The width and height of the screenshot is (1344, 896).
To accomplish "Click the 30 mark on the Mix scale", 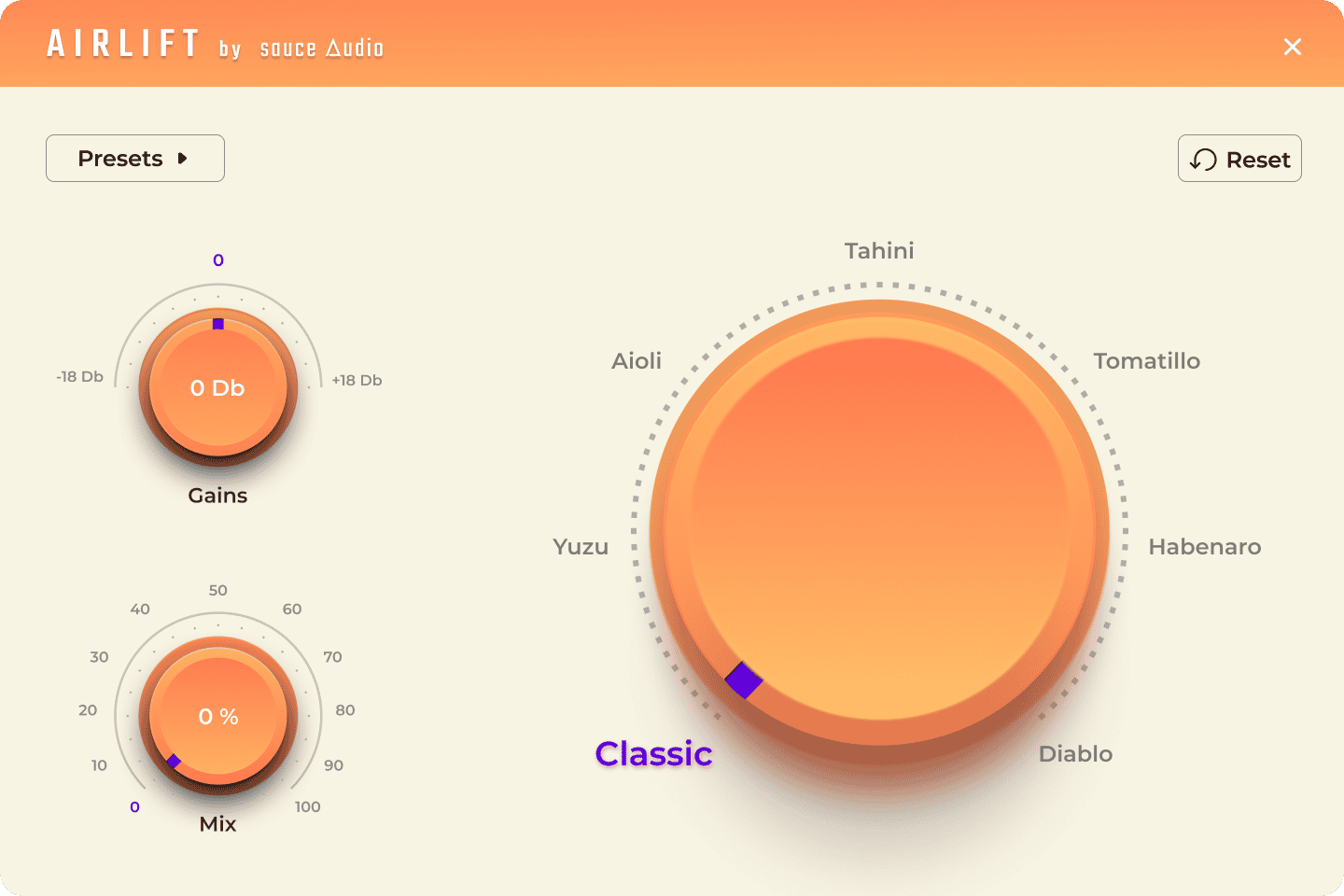I will [99, 657].
